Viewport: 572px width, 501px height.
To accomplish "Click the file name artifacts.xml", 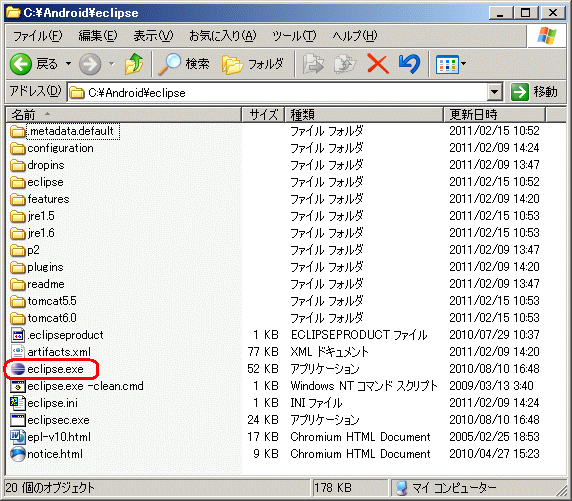I will (59, 352).
